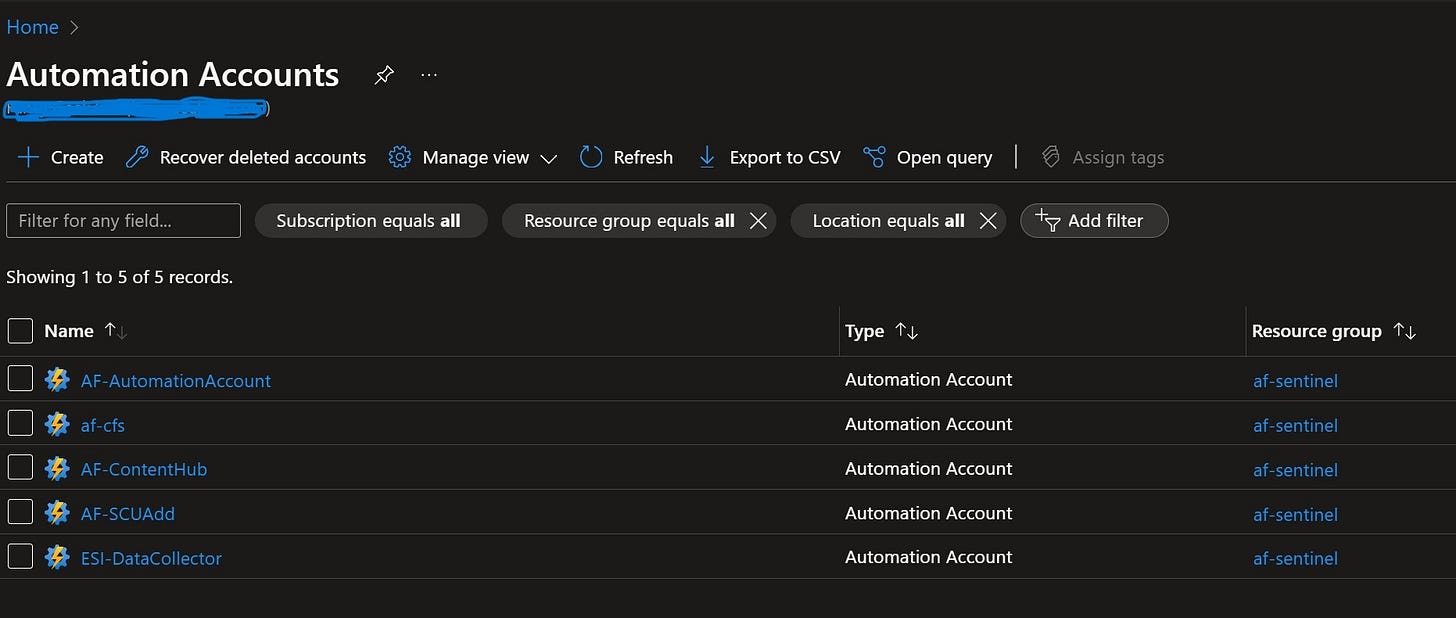Open af-sentinel resource group for AF-ContentHub

[1295, 470]
